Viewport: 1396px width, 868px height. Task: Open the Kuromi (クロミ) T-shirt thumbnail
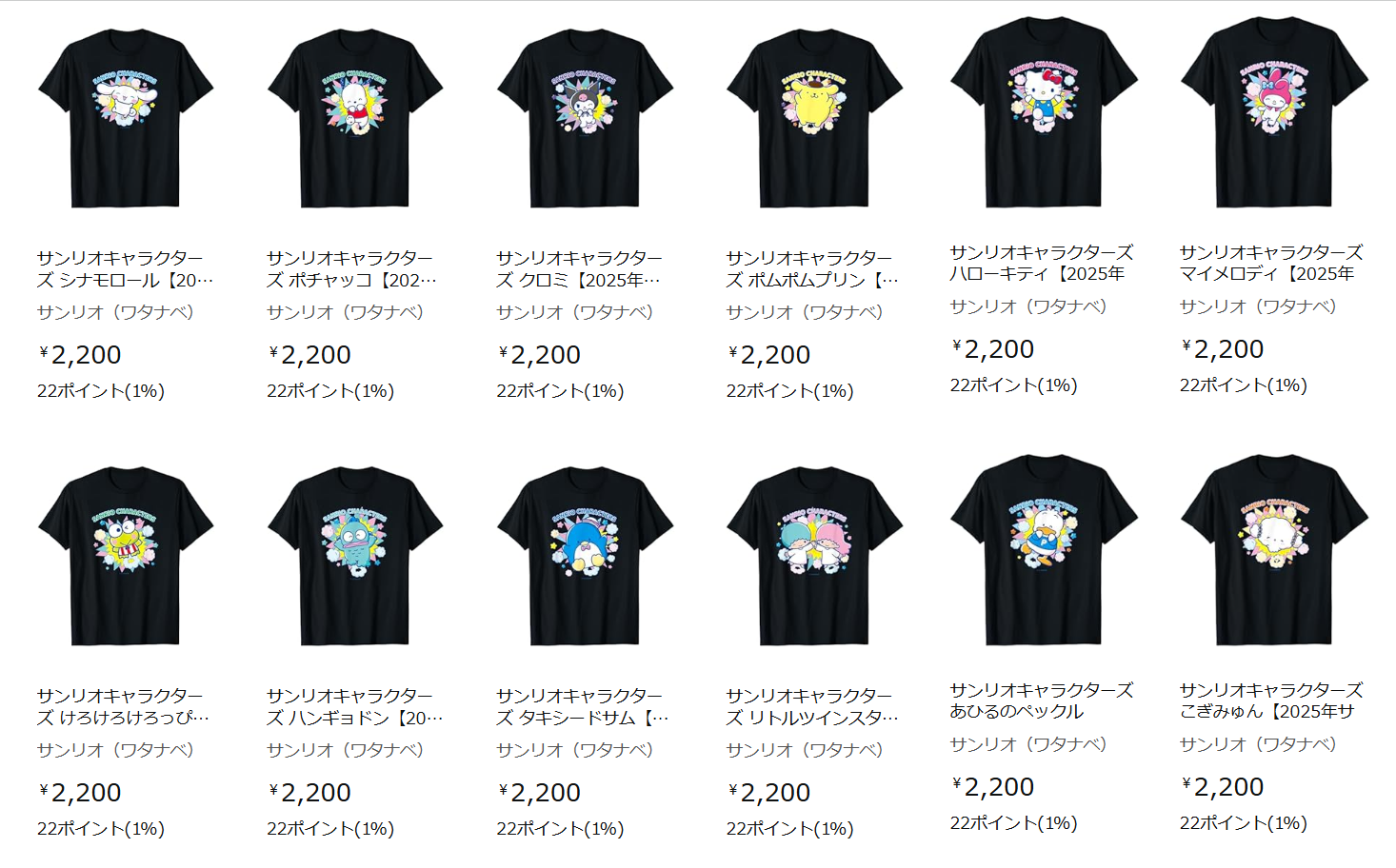tap(585, 118)
